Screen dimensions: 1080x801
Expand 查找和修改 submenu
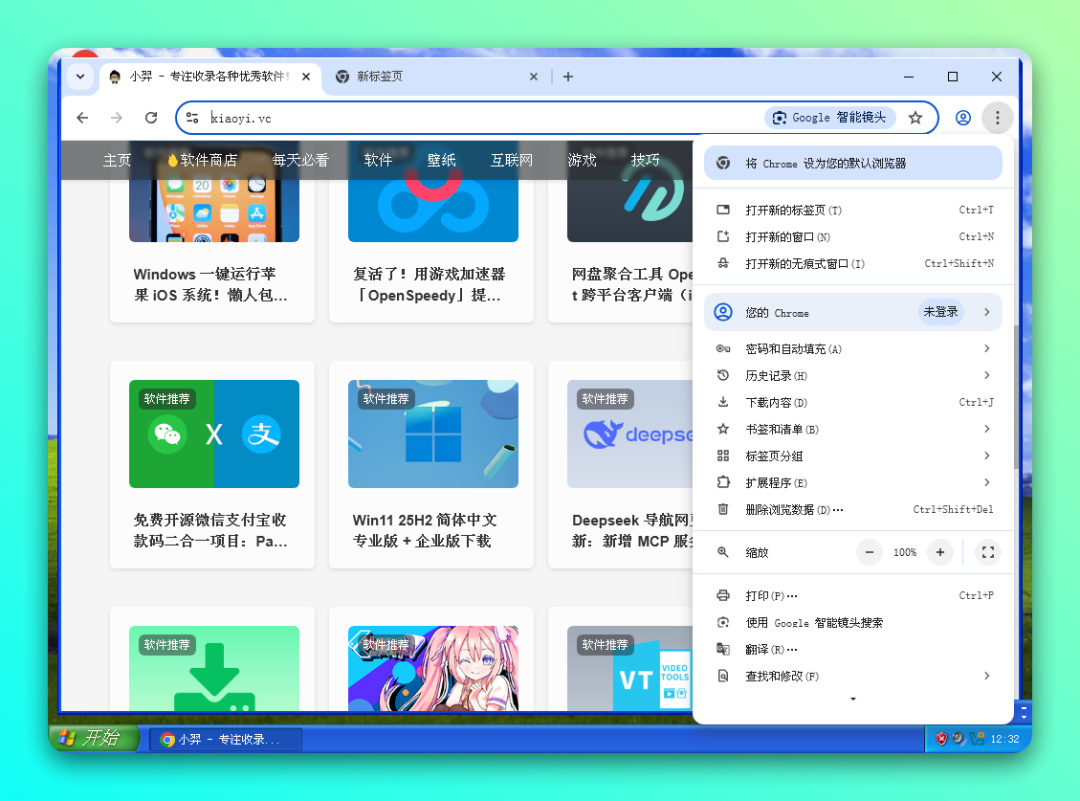(x=853, y=676)
